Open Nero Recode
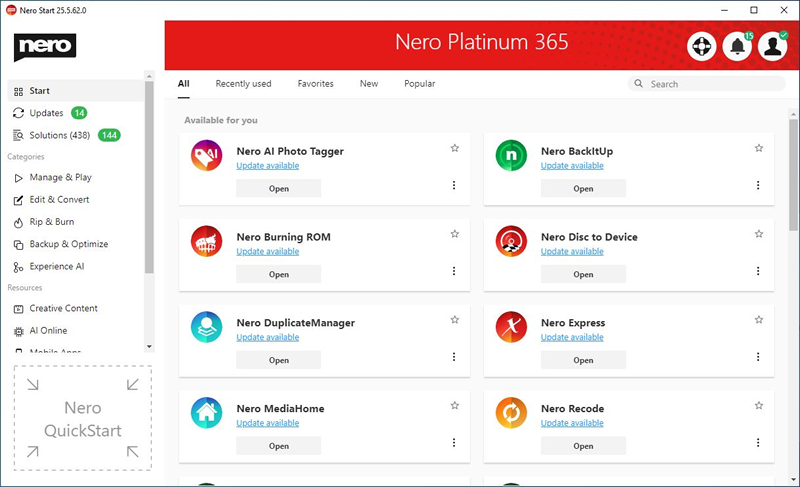Screen dimensions: 800x487 click(583, 445)
